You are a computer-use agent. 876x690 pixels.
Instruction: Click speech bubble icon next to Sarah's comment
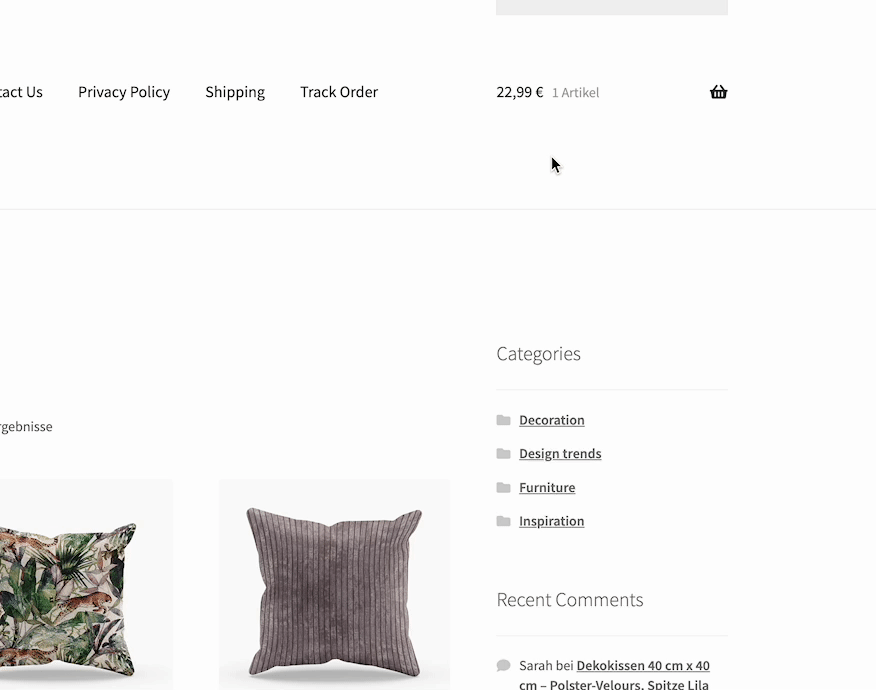point(503,665)
